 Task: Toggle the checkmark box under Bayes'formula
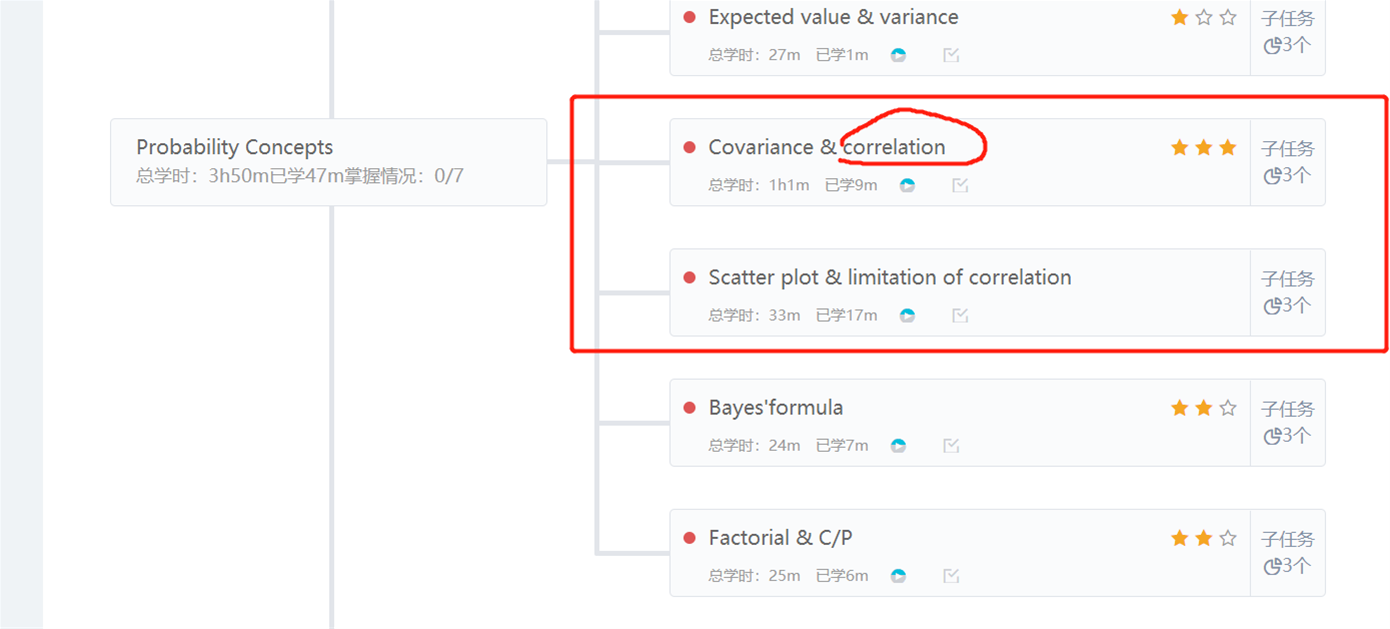click(951, 445)
